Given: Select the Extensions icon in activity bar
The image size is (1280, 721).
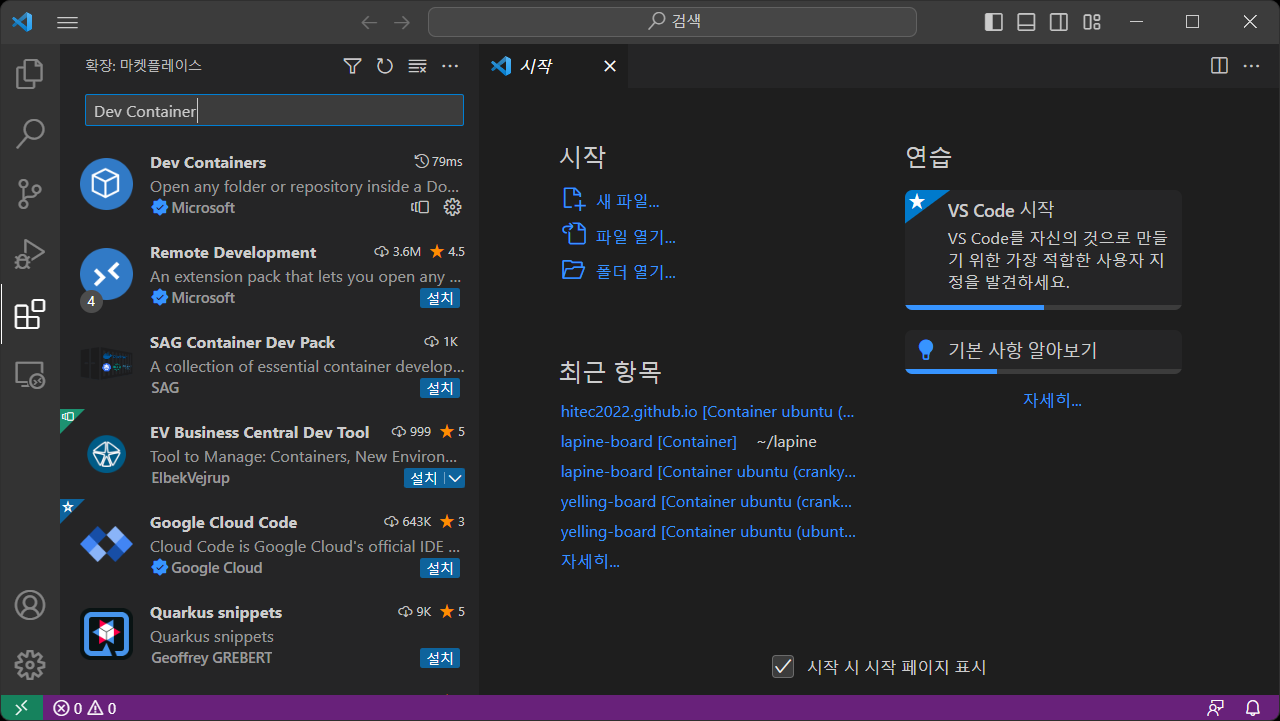Looking at the screenshot, I should (x=30, y=314).
